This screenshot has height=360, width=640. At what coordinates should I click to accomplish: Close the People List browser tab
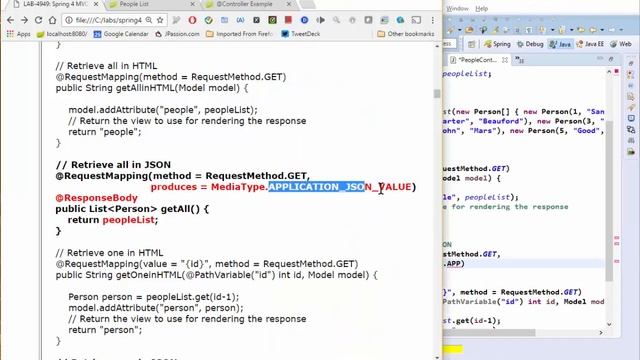[193, 4]
